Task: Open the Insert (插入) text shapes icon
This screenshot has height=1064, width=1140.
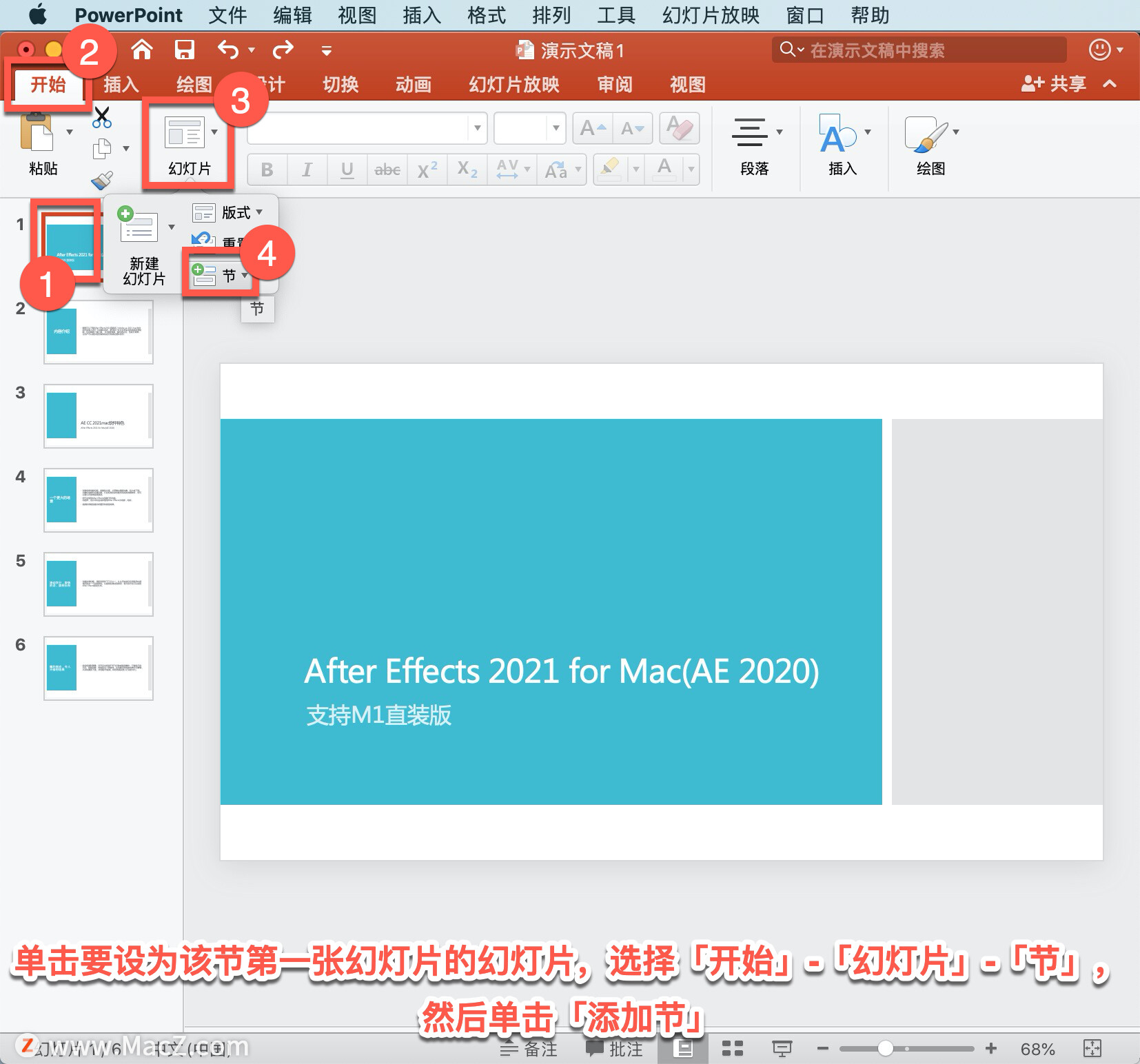Action: 837,134
